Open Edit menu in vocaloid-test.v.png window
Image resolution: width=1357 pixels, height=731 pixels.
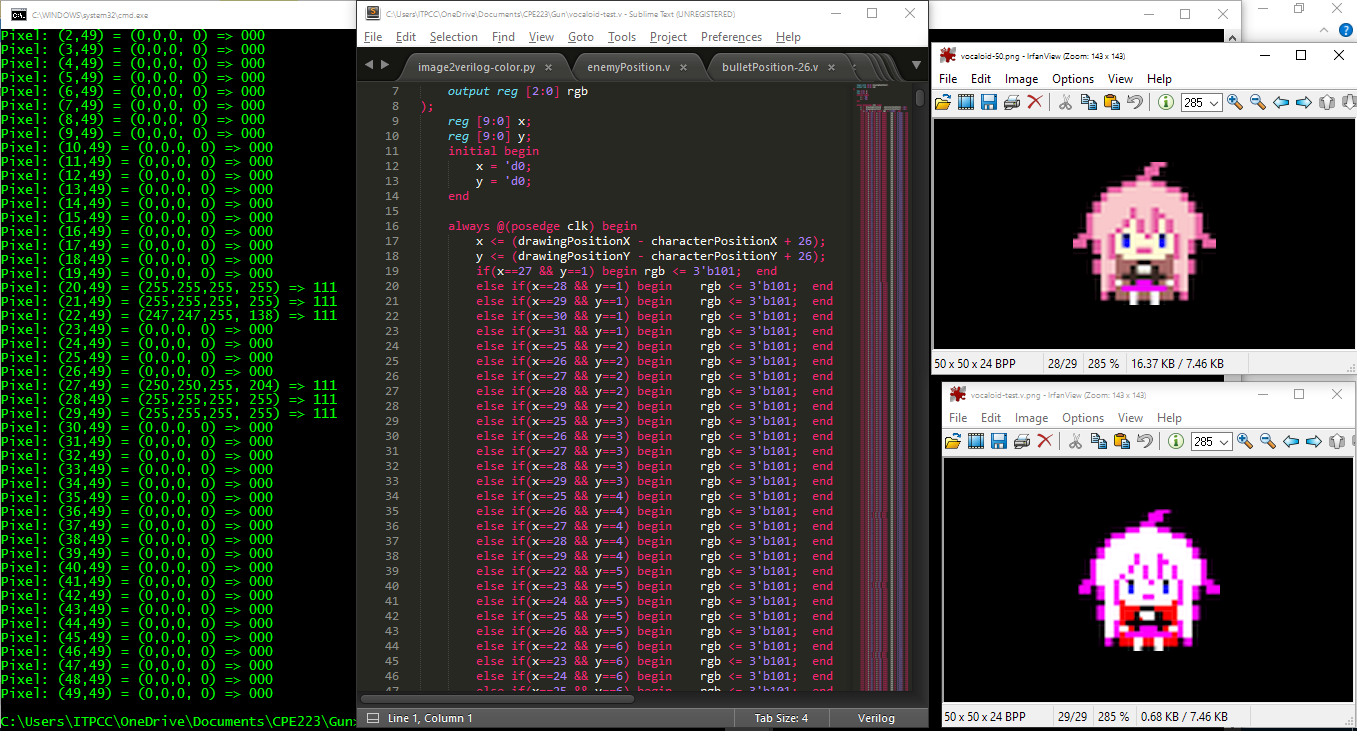[x=991, y=418]
